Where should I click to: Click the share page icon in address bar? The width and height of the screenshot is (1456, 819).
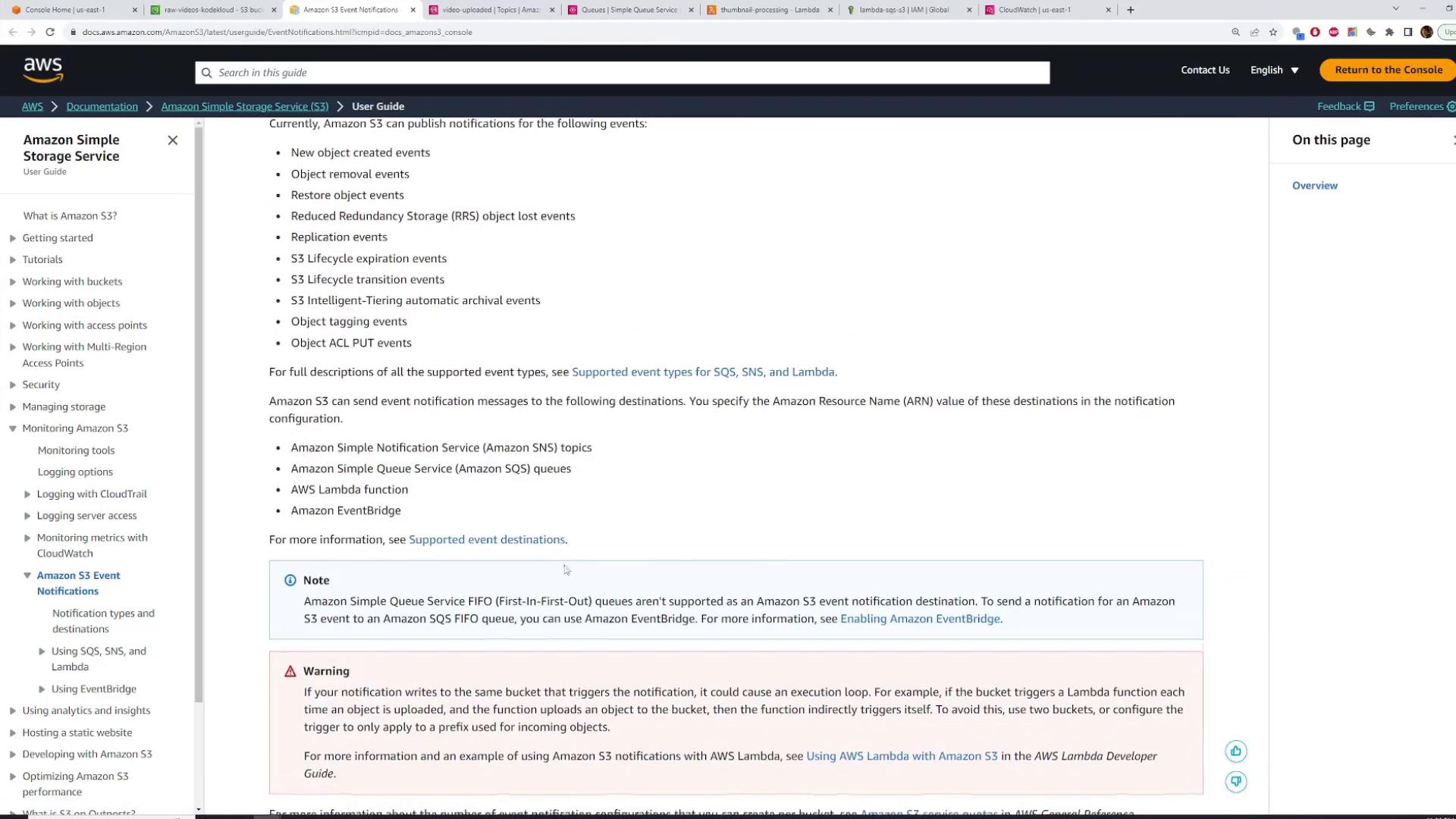(1255, 32)
